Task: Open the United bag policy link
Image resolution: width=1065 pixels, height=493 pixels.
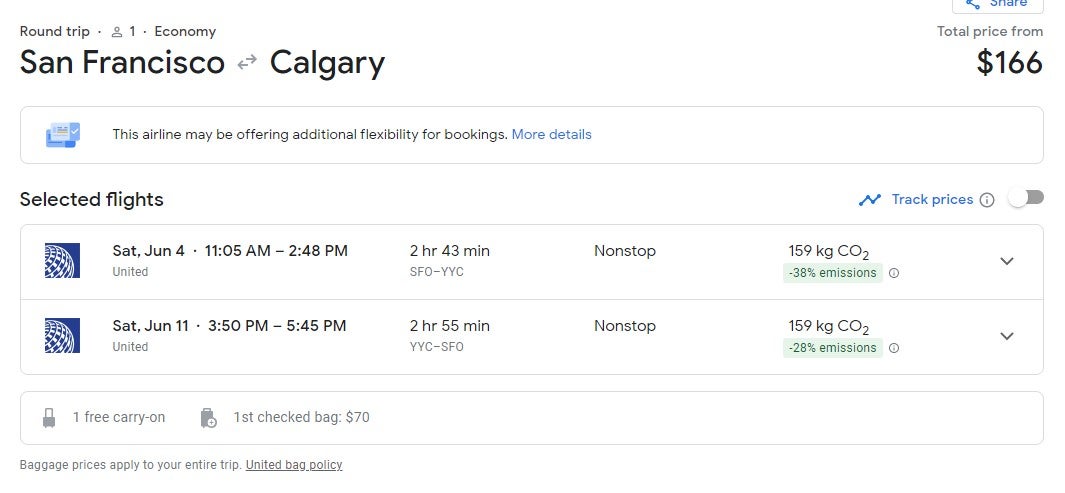Action: (294, 465)
